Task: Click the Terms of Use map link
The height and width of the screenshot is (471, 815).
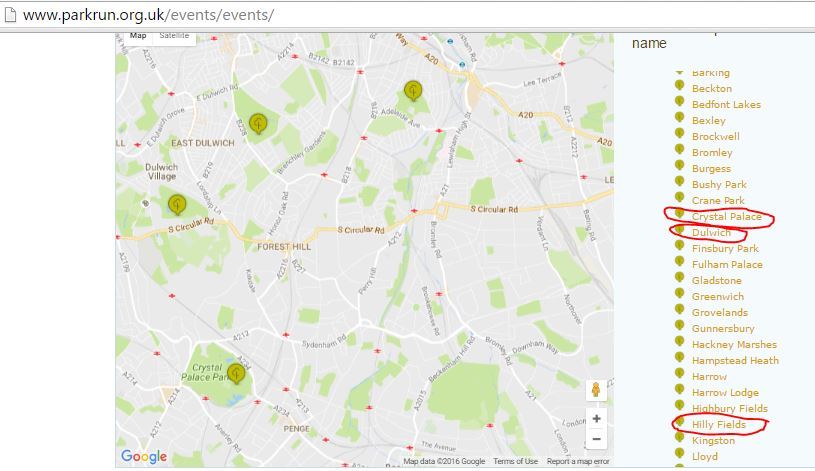Action: (515, 461)
